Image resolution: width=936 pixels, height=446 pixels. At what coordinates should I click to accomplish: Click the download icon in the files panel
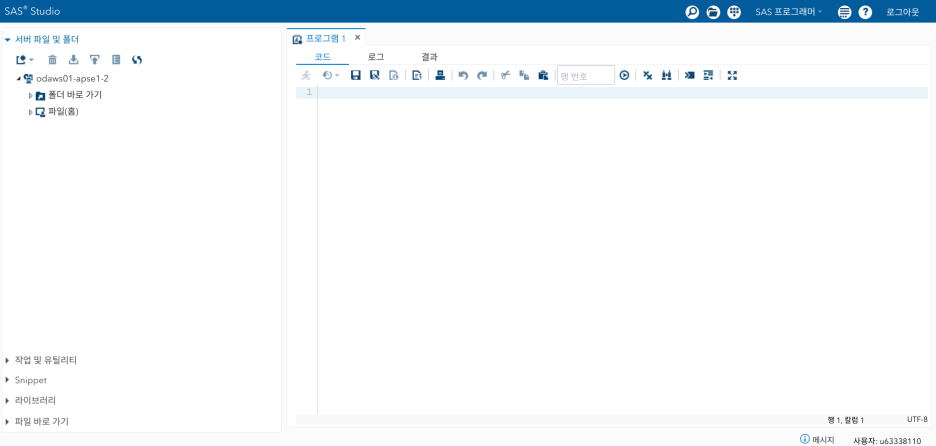click(73, 60)
